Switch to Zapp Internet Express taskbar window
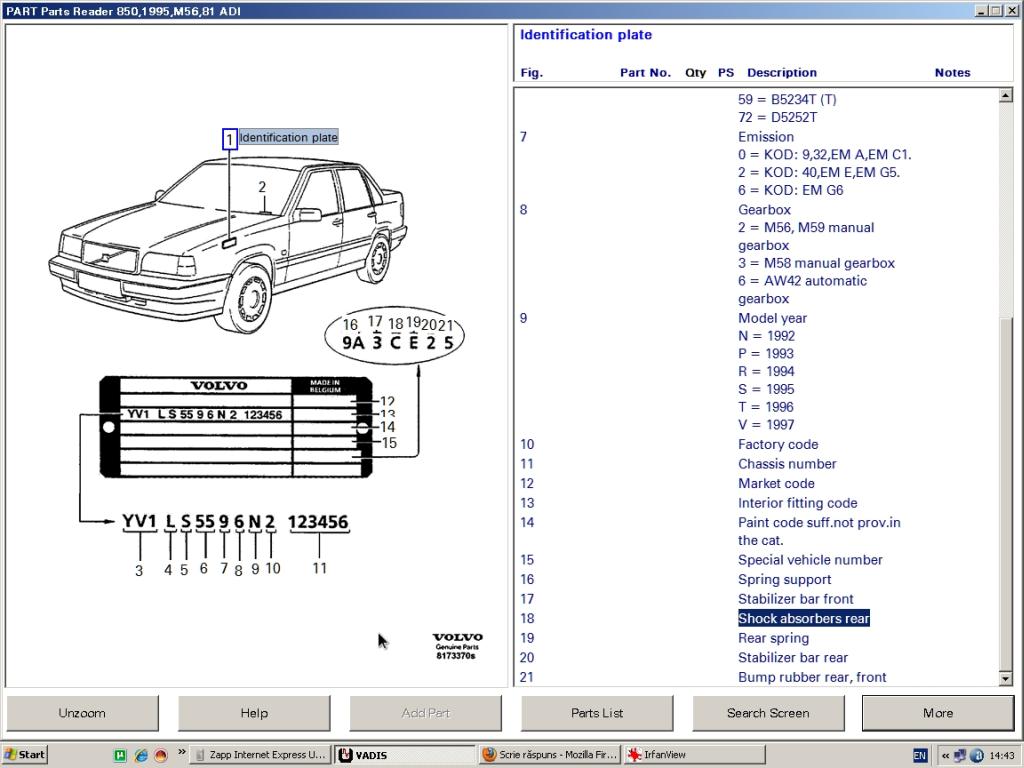Viewport: 1024px width, 768px height. click(261, 754)
